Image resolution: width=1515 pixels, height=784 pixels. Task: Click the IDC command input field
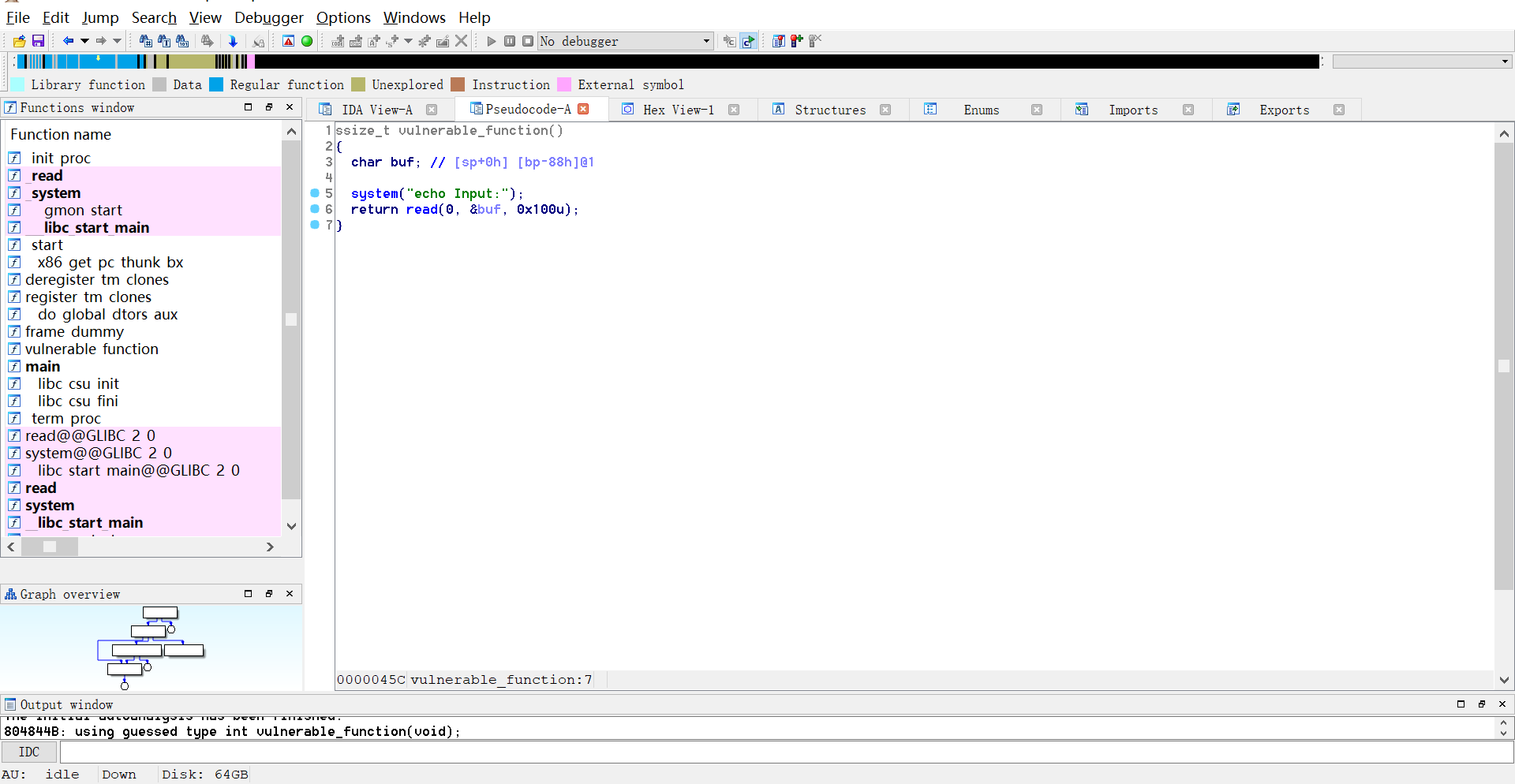point(786,752)
